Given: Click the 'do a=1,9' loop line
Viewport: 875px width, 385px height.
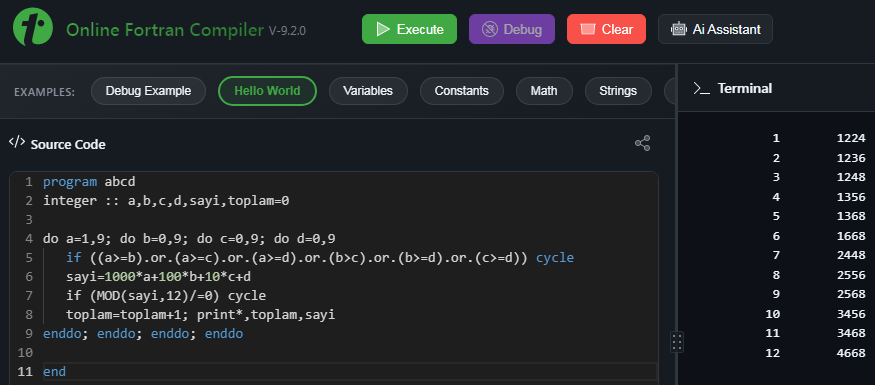Looking at the screenshot, I should tap(189, 239).
